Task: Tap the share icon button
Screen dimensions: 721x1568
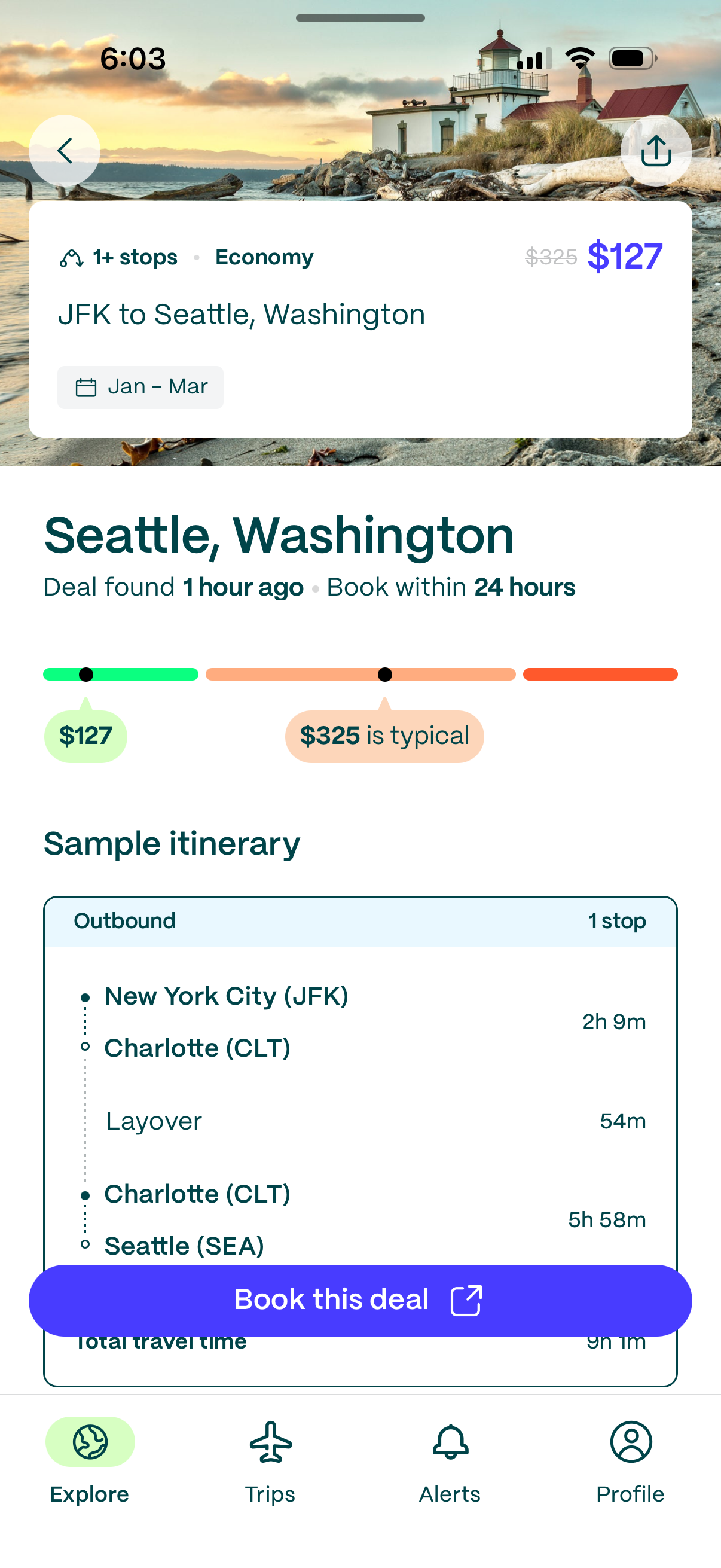Action: click(x=655, y=150)
